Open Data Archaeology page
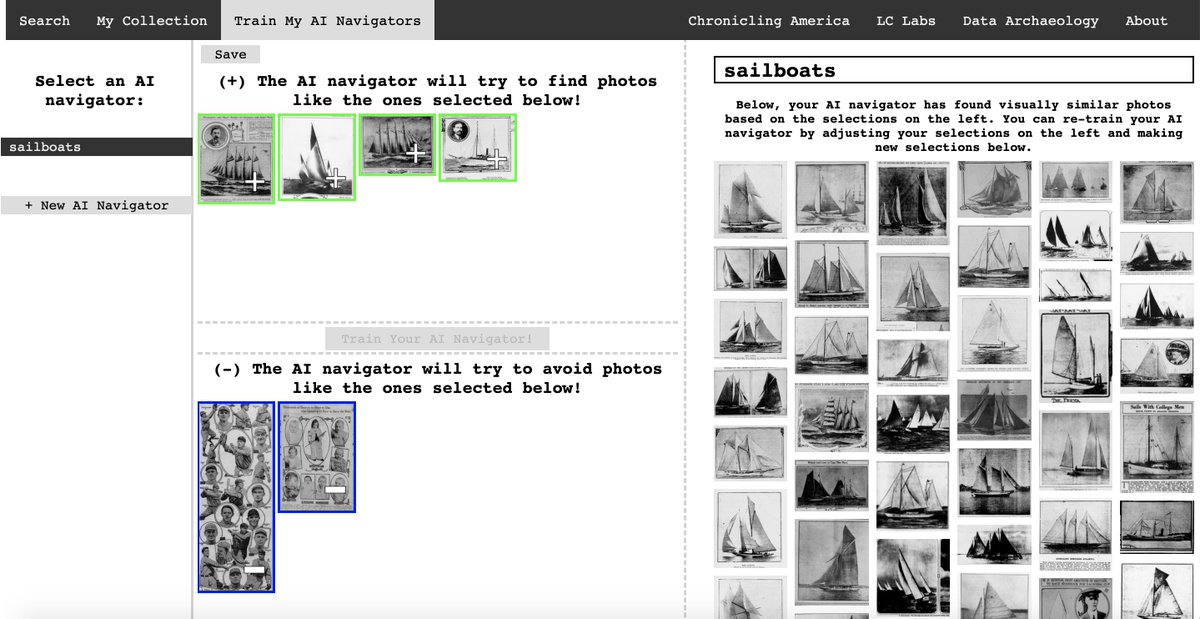Viewport: 1200px width, 619px height. (x=1030, y=20)
